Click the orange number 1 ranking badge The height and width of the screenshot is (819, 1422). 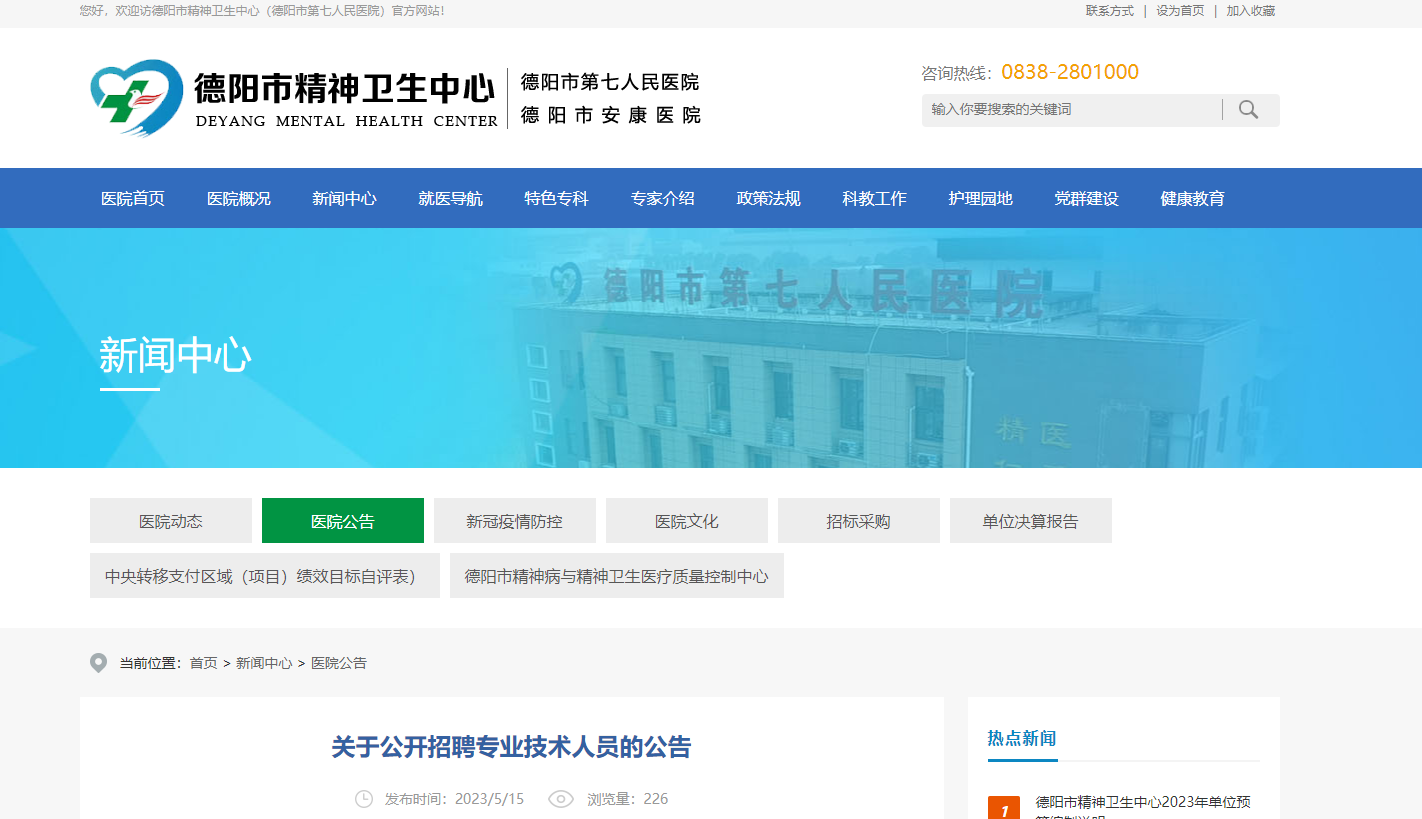[x=1004, y=809]
